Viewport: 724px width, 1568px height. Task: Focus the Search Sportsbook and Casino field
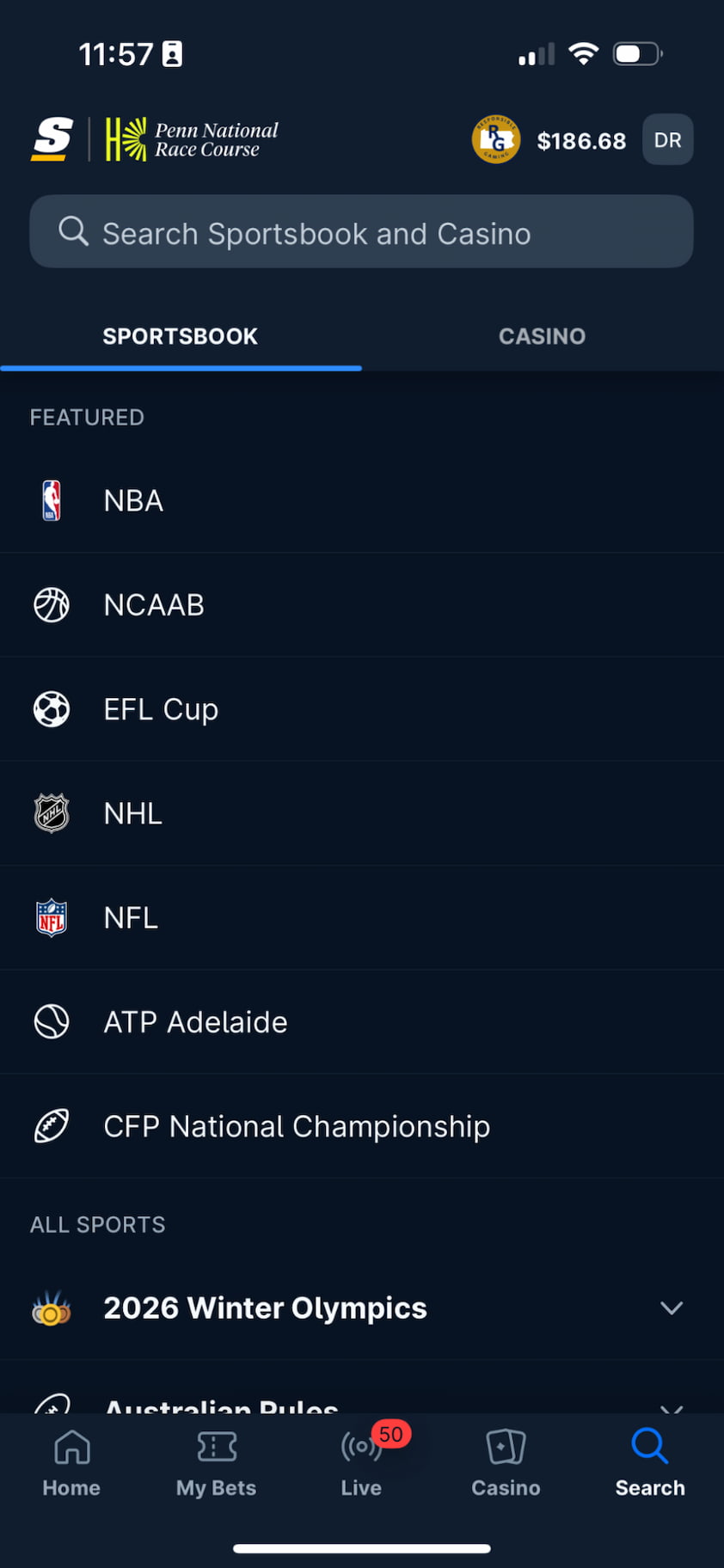point(361,232)
